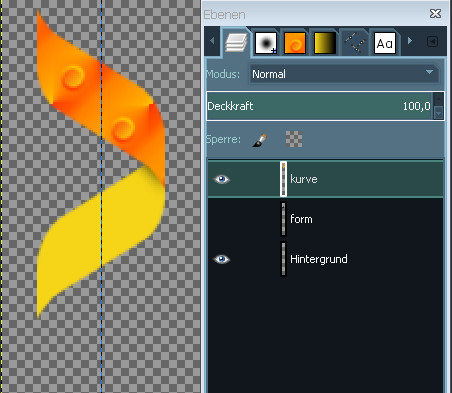Show the form layer
Screen dimensions: 452x393
point(222,219)
